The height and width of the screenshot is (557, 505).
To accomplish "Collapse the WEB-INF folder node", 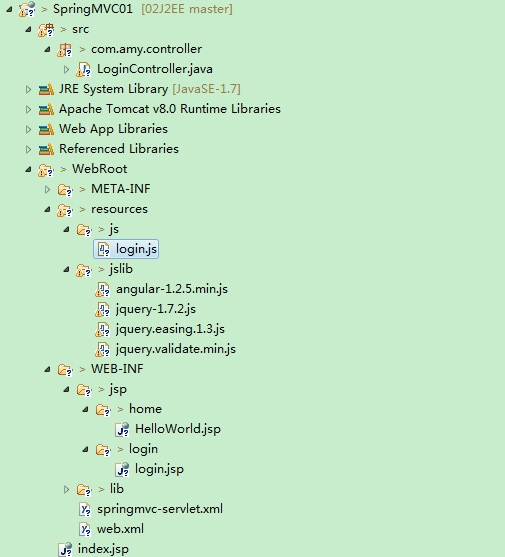I will (x=48, y=370).
